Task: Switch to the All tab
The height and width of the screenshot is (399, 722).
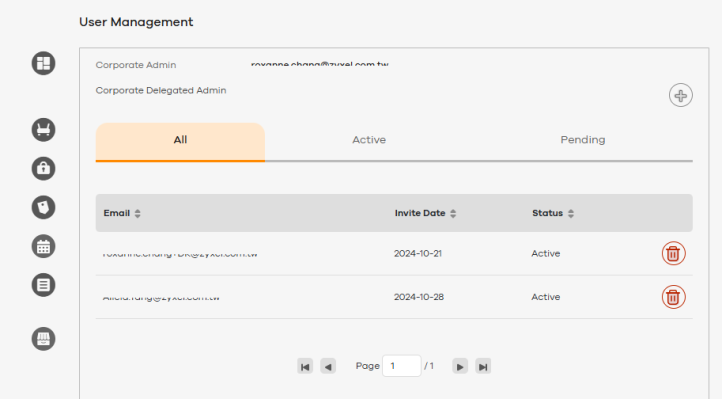Action: pos(180,142)
